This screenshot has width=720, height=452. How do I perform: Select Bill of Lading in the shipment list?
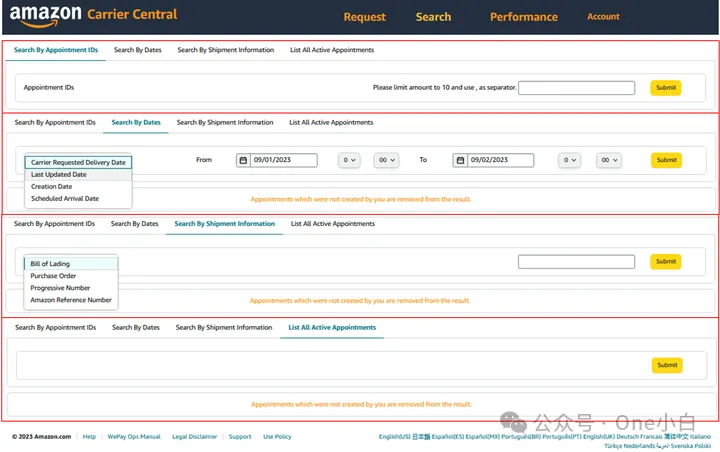click(71, 264)
